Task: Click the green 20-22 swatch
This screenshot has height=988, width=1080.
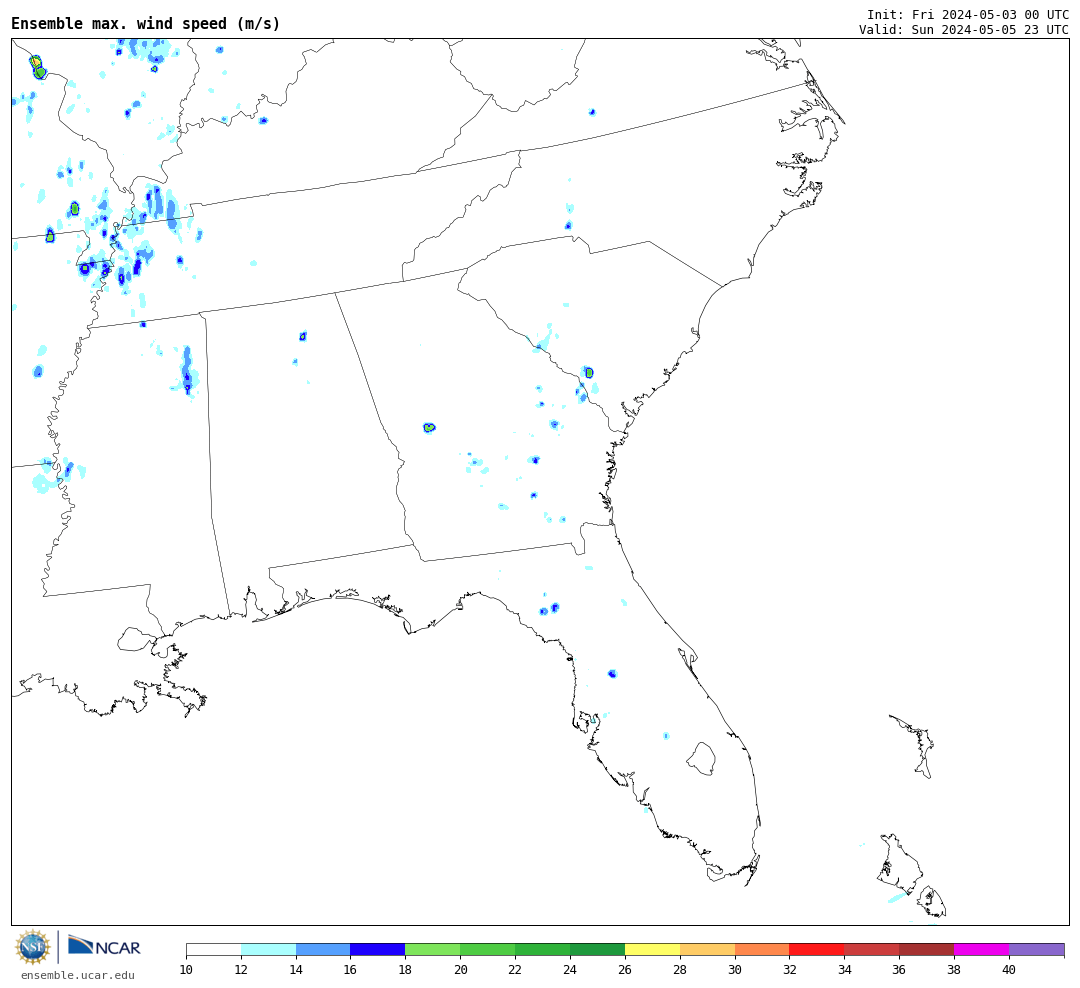Action: (x=488, y=949)
